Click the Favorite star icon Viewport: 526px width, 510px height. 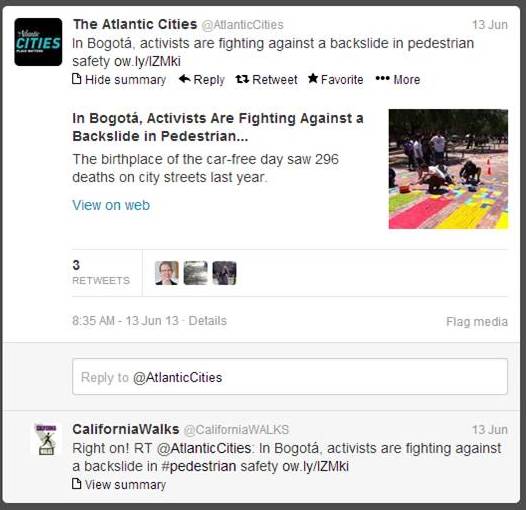(x=313, y=79)
